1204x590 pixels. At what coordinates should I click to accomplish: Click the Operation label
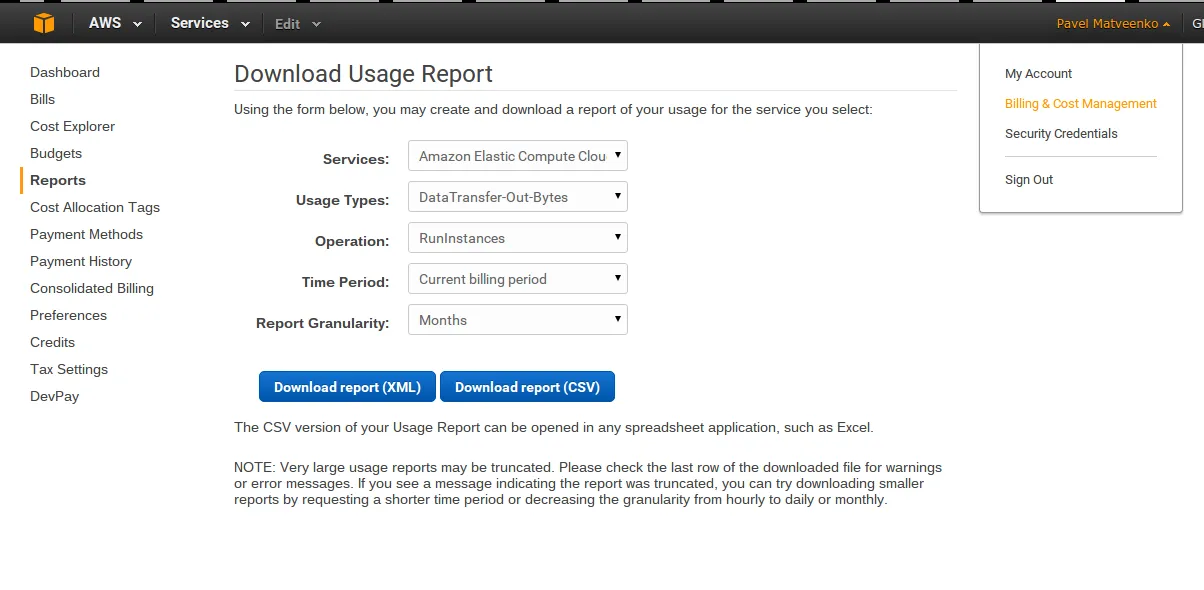pos(352,241)
